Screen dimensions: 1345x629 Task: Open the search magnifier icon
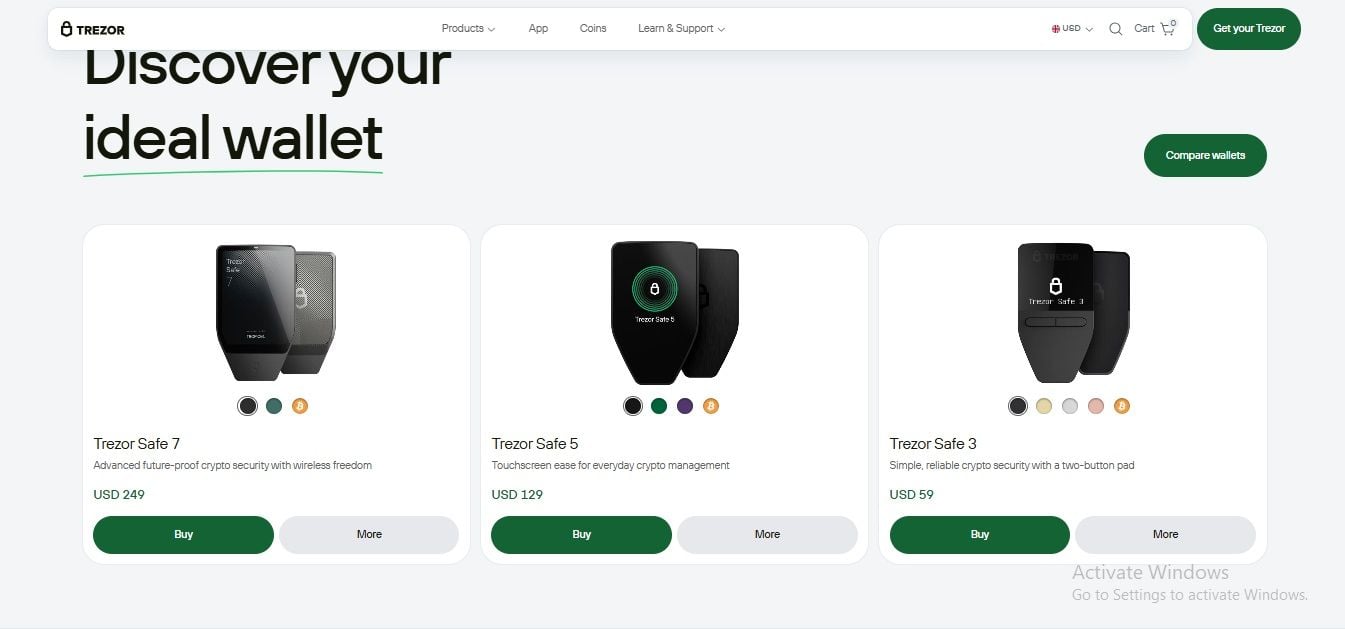(x=1116, y=29)
